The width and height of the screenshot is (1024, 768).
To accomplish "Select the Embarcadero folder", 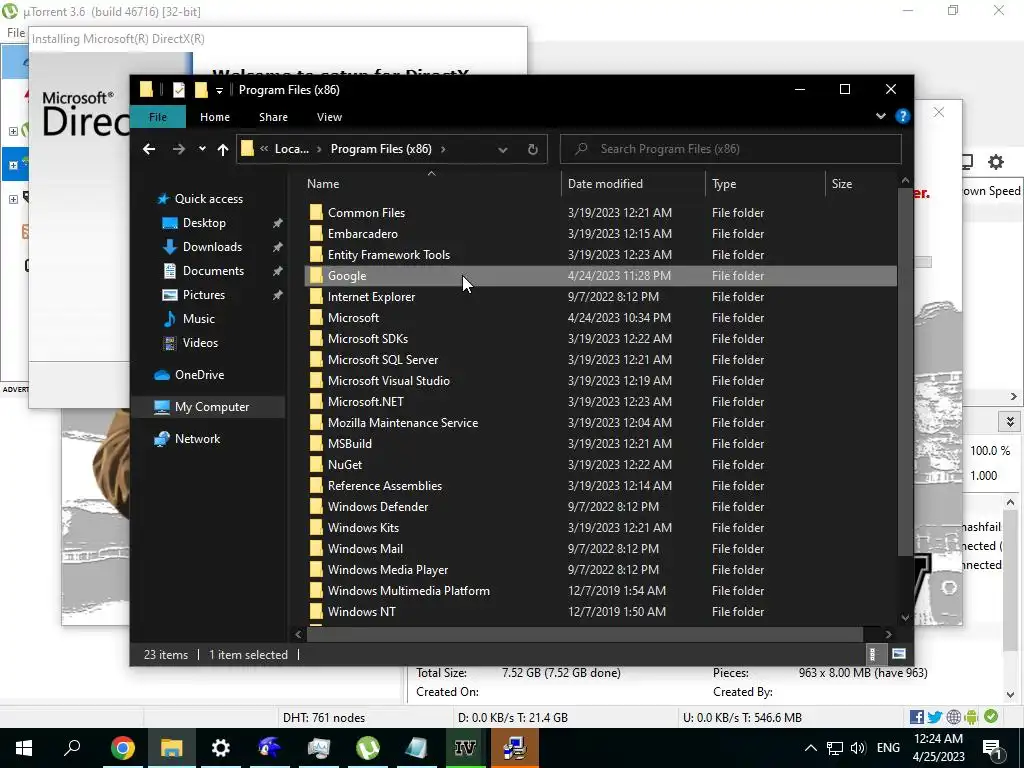I will [x=600, y=234].
